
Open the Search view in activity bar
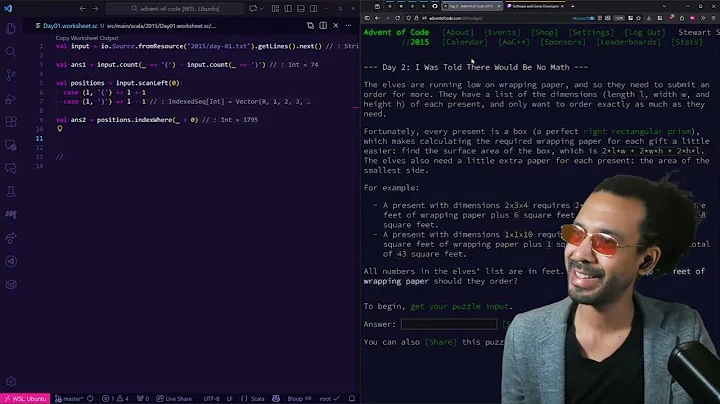[x=11, y=51]
